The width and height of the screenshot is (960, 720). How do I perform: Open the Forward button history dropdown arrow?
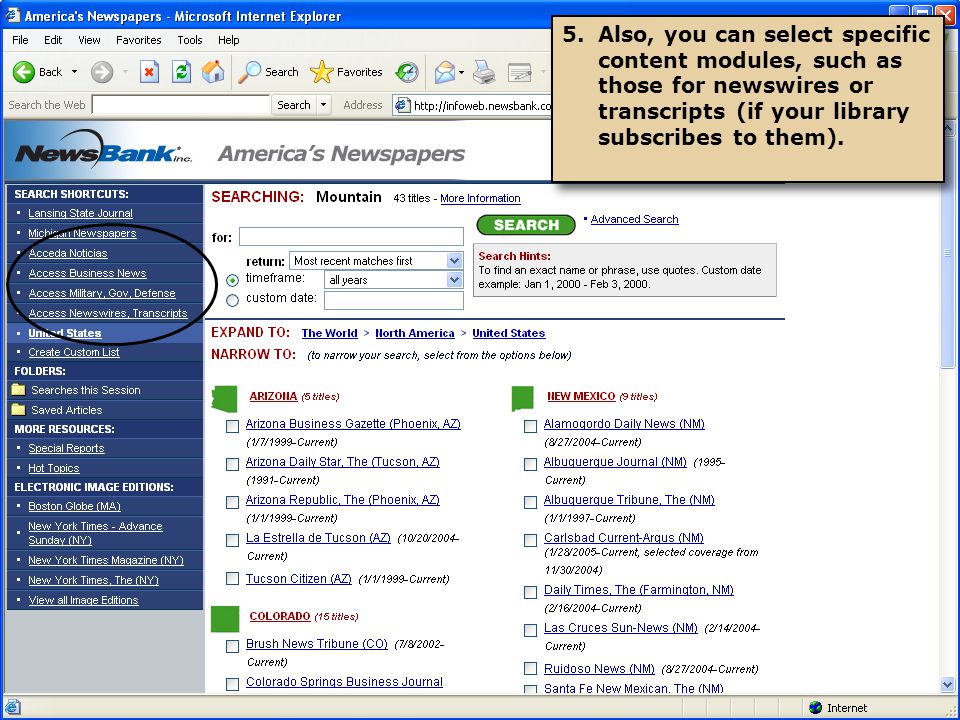click(x=125, y=72)
